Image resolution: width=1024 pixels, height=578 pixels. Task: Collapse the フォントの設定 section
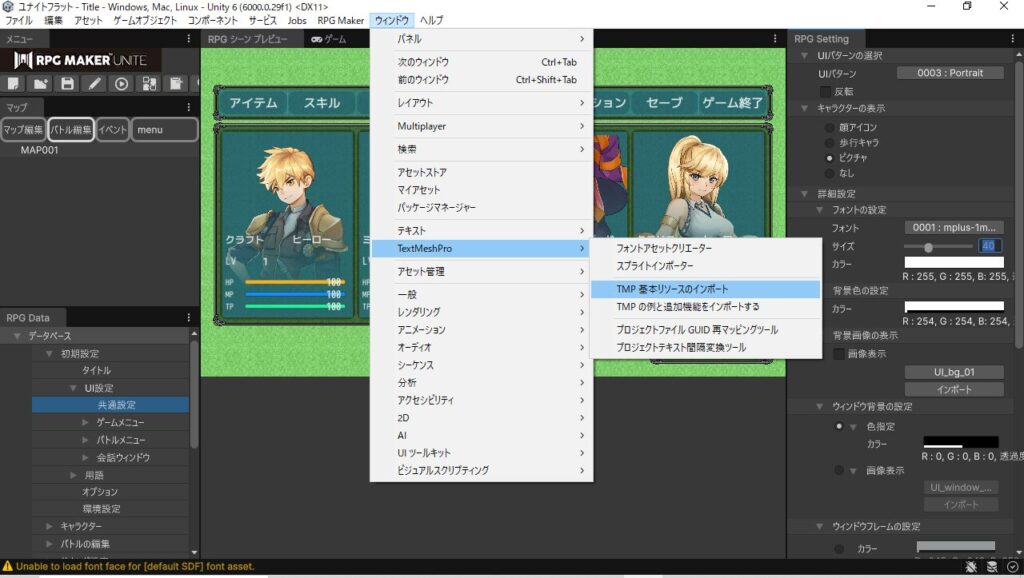point(820,210)
